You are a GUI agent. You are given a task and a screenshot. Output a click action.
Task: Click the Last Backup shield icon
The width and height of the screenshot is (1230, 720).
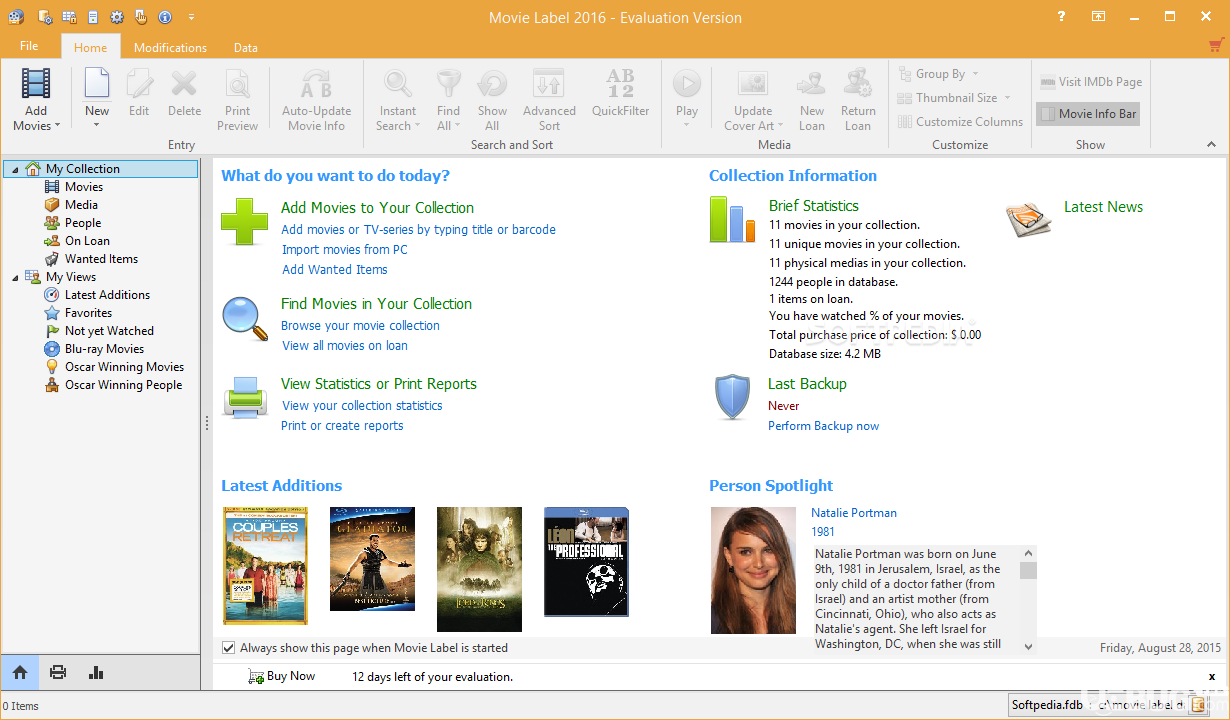tap(733, 397)
